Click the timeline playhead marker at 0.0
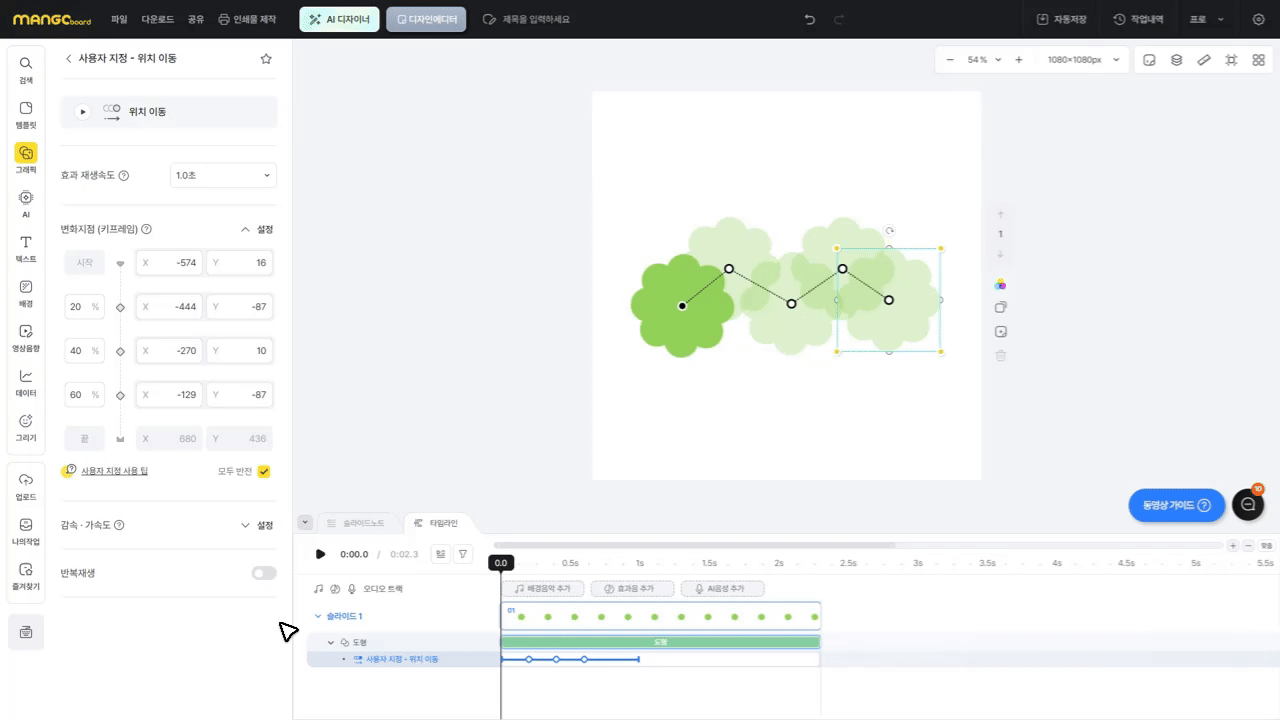Screen dimensions: 1280x720 500,563
